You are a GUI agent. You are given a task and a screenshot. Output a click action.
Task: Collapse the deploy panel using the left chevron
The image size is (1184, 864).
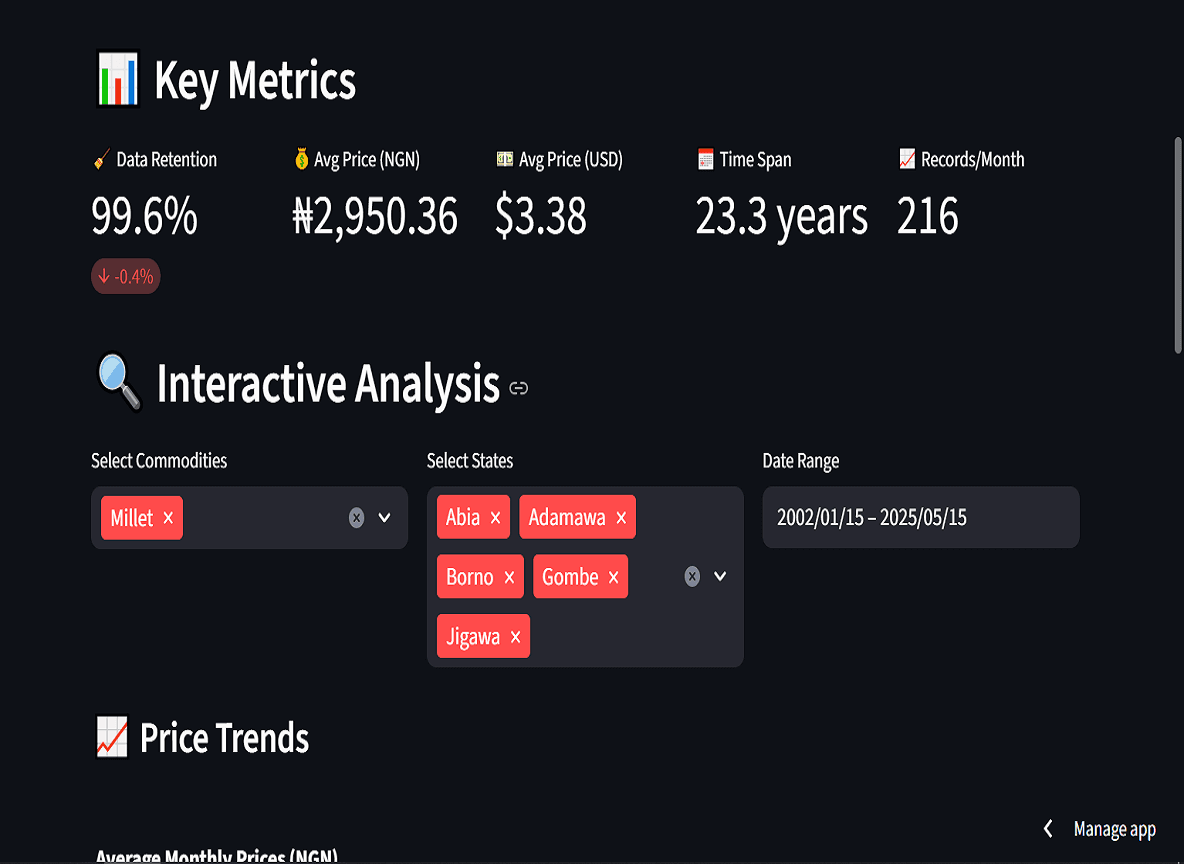pyautogui.click(x=1047, y=829)
